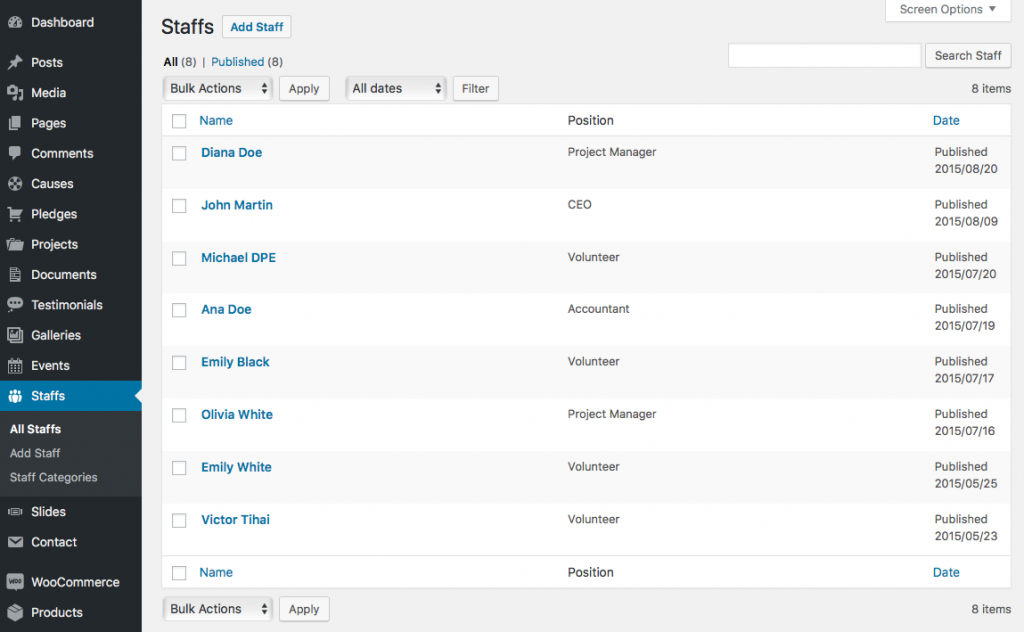Click the Comments speech bubble icon
This screenshot has width=1024, height=632.
(17, 153)
